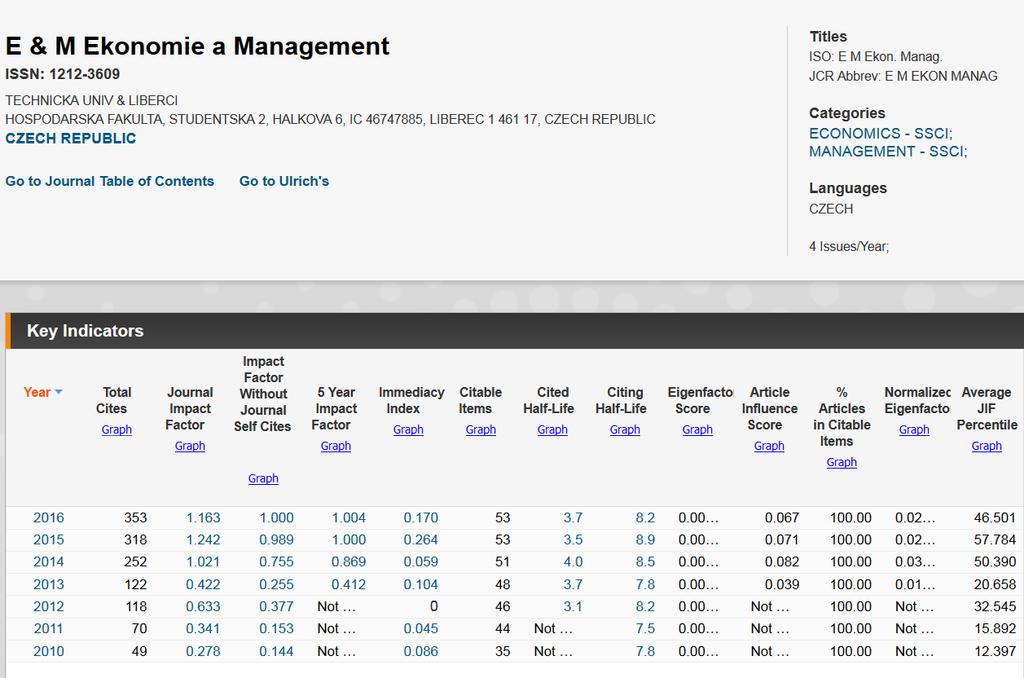
Task: Click the 1.163 Journal Impact Factor value
Action: tap(203, 518)
